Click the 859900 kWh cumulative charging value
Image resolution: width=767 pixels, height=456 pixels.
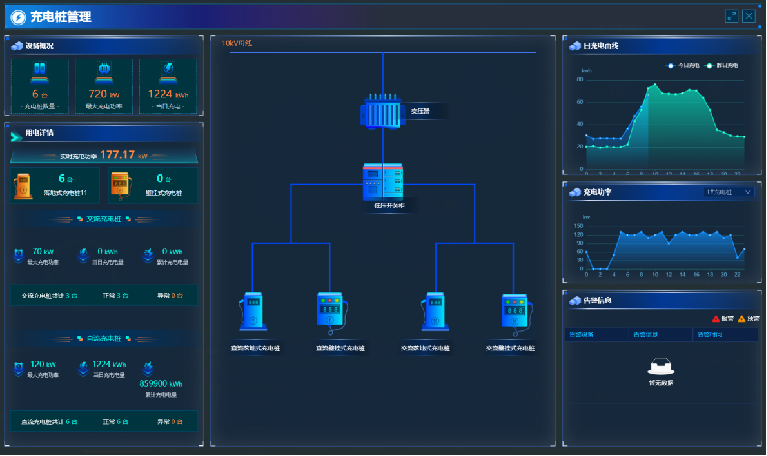(160, 383)
